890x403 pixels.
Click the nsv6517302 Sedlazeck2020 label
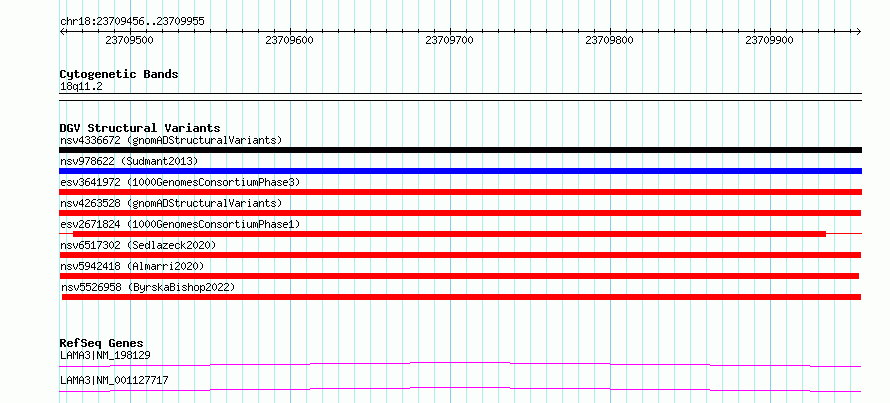pyautogui.click(x=138, y=245)
